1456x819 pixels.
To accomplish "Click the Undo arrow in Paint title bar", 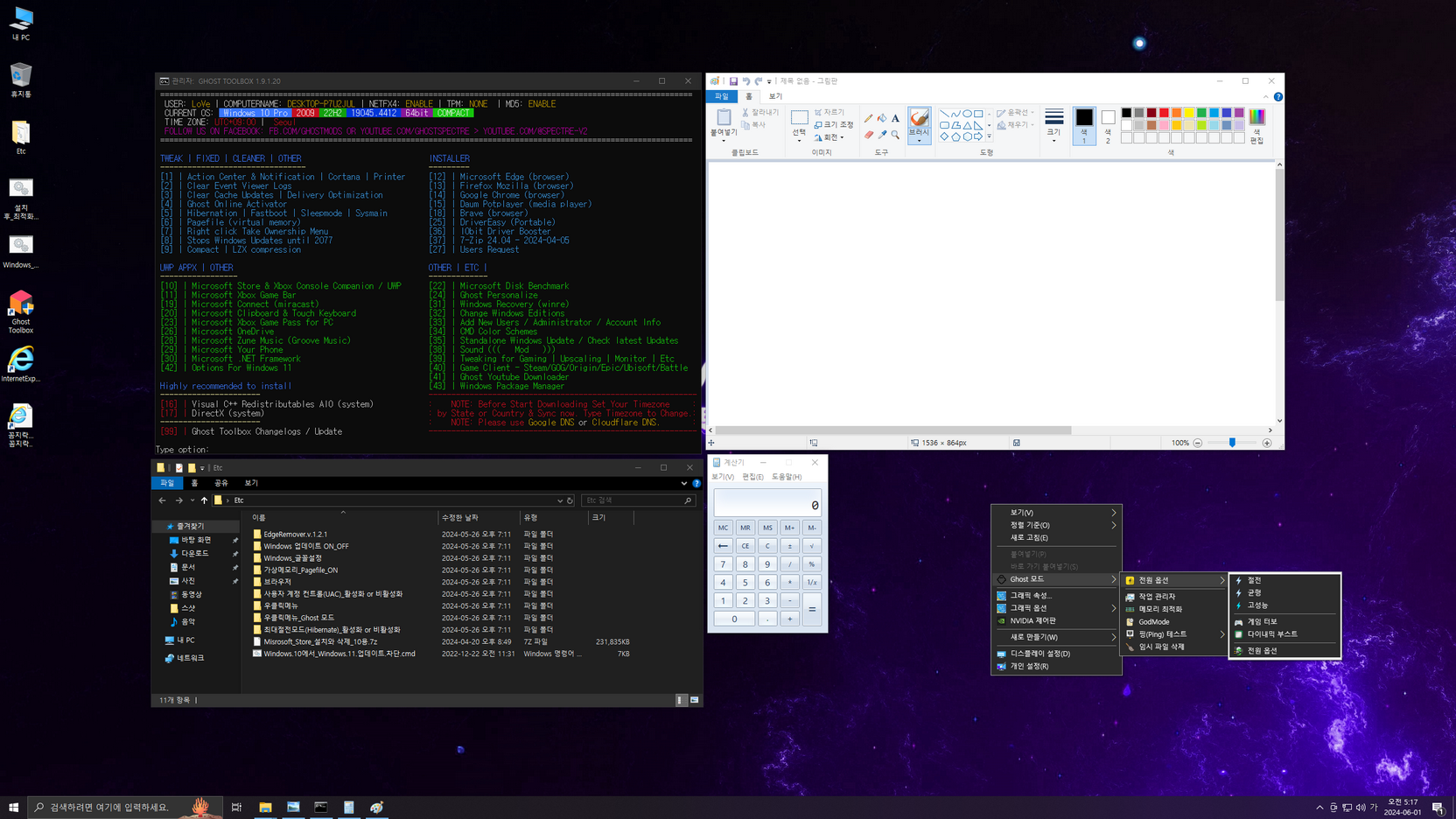I will [746, 81].
